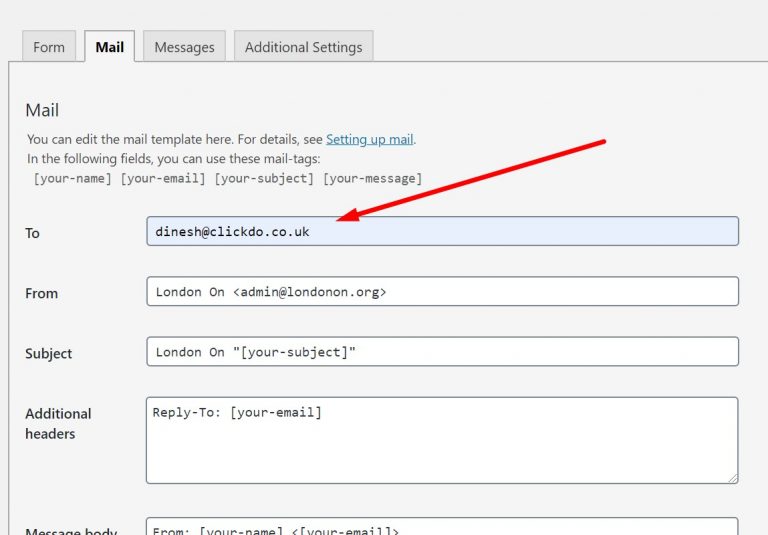Click the Message body textarea
Screen dimensions: 768x535
[x=442, y=526]
